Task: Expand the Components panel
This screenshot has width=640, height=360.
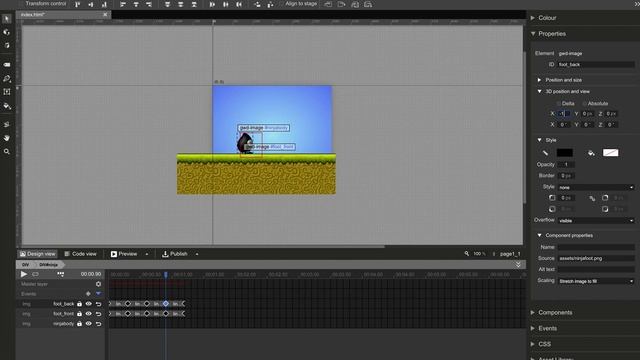Action: 532,313
